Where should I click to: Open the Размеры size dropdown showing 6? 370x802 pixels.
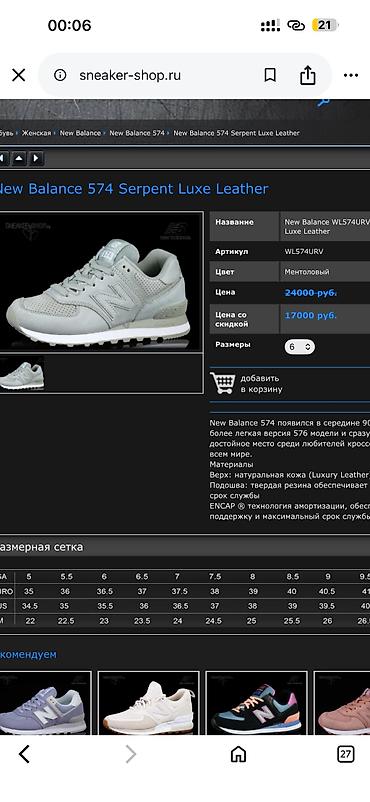(300, 347)
